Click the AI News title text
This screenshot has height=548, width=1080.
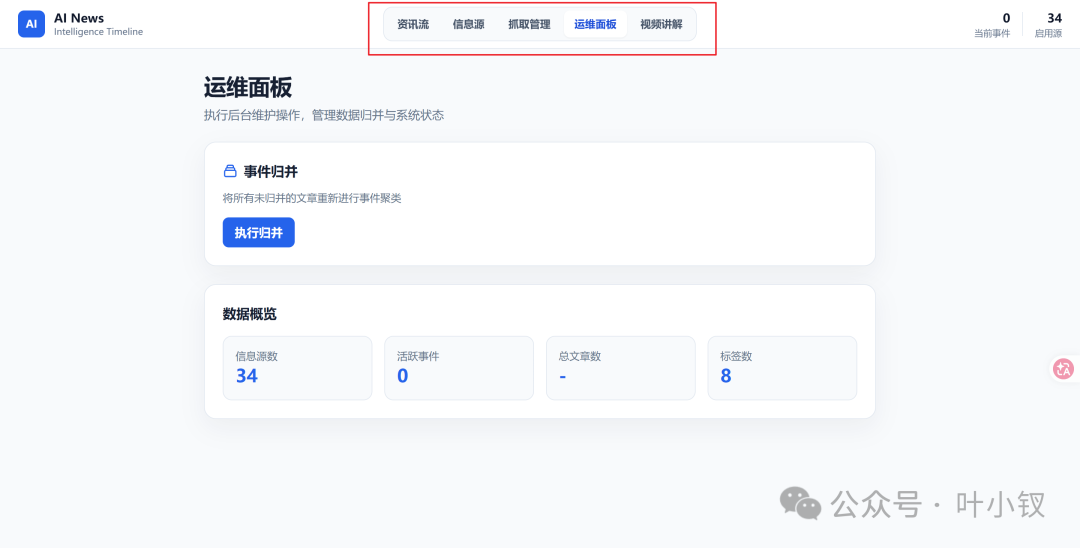click(79, 18)
